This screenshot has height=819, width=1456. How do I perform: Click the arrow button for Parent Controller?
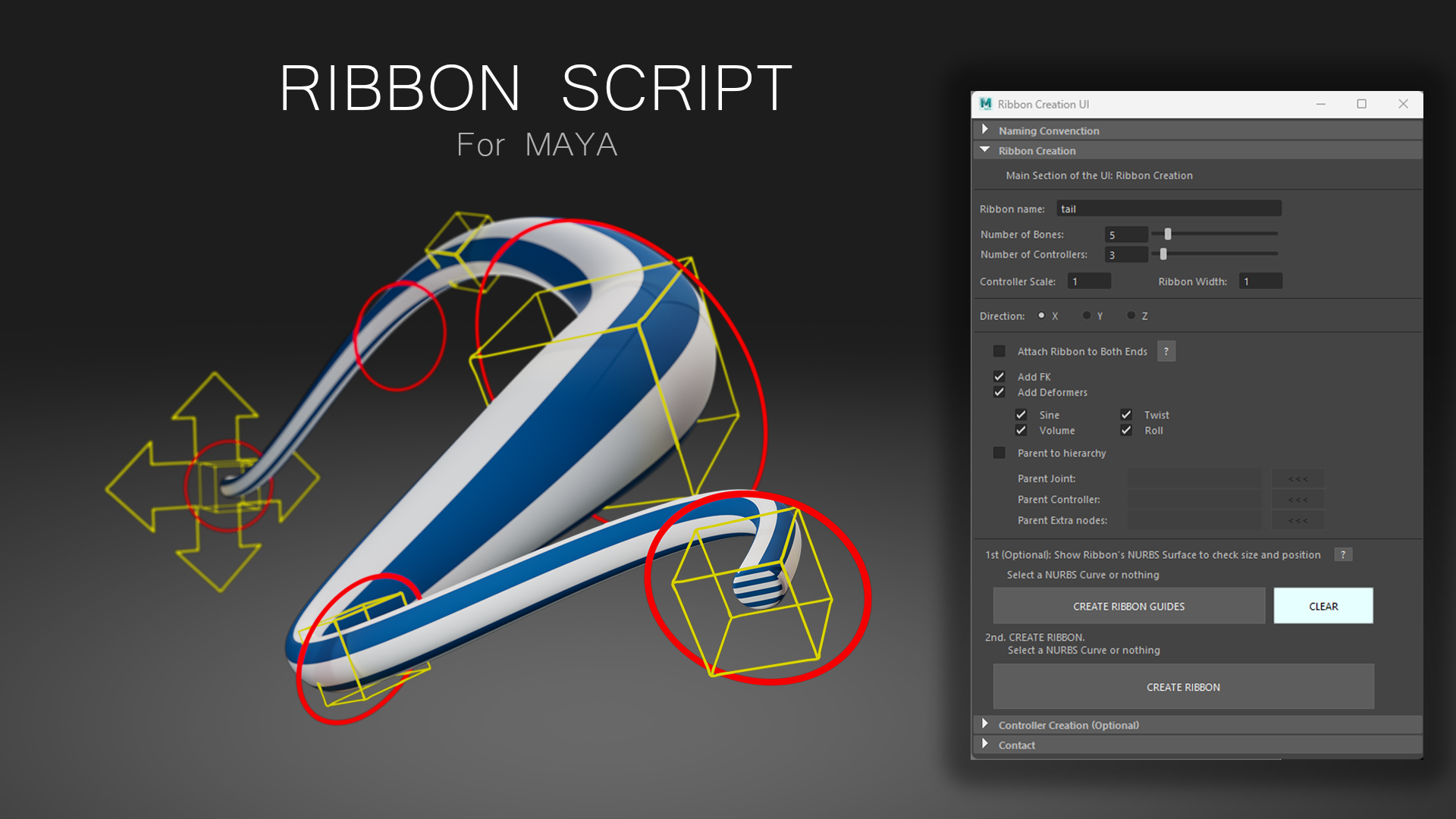click(1298, 500)
